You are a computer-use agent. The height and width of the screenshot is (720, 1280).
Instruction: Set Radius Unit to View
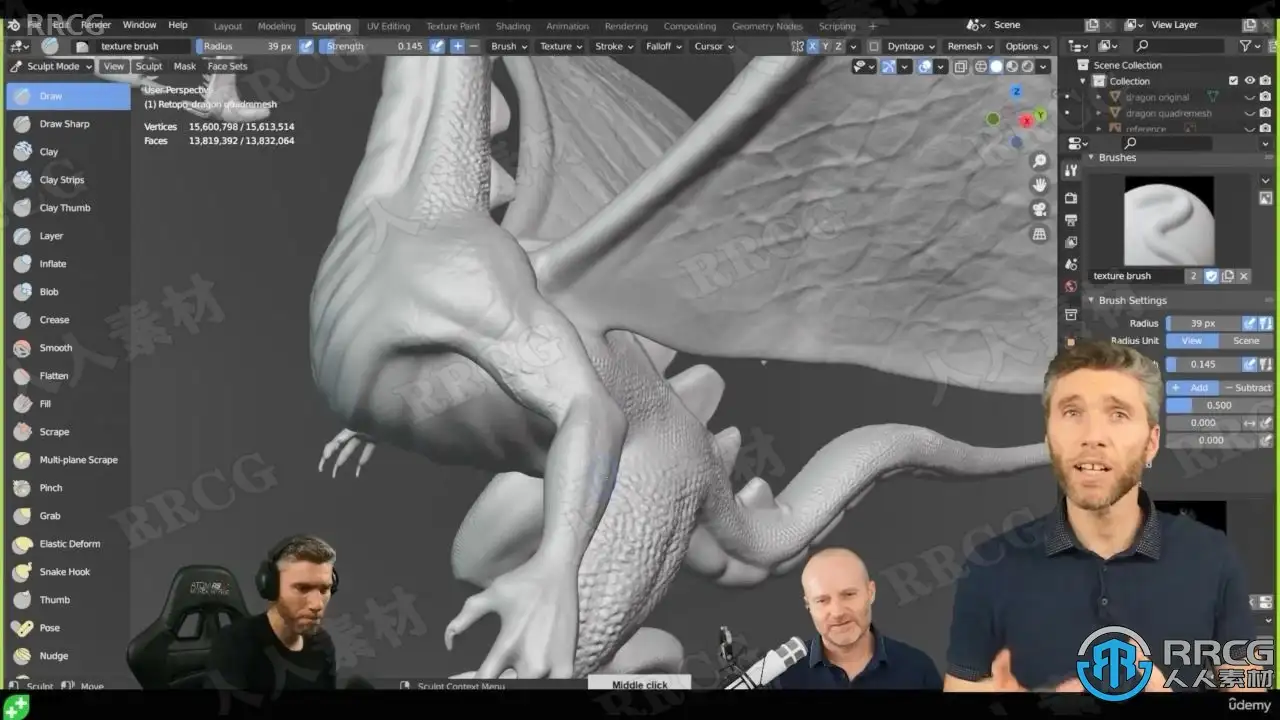1192,341
